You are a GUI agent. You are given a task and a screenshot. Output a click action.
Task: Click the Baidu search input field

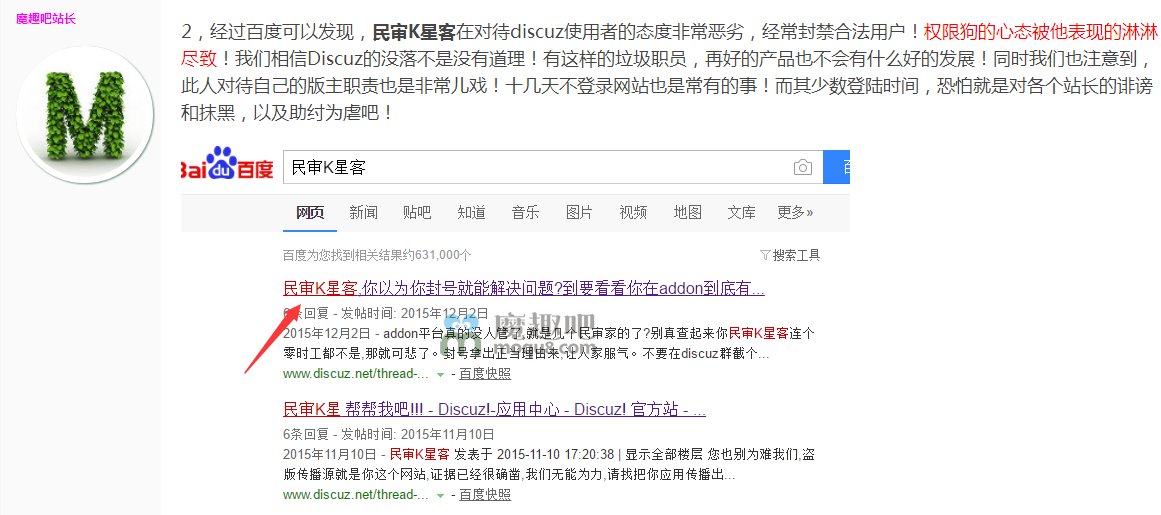click(553, 167)
